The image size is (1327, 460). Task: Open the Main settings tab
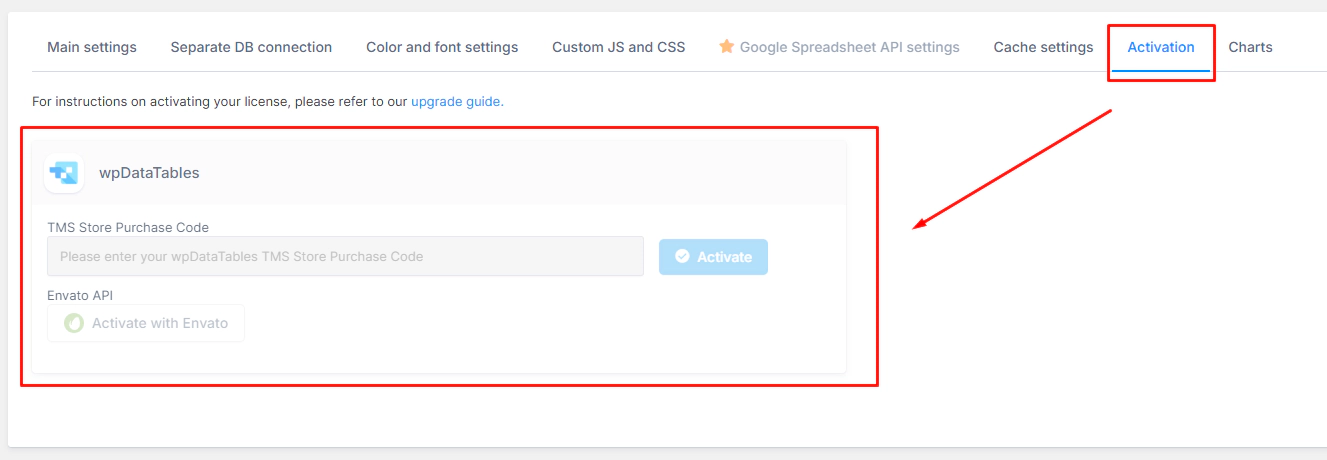coord(92,47)
